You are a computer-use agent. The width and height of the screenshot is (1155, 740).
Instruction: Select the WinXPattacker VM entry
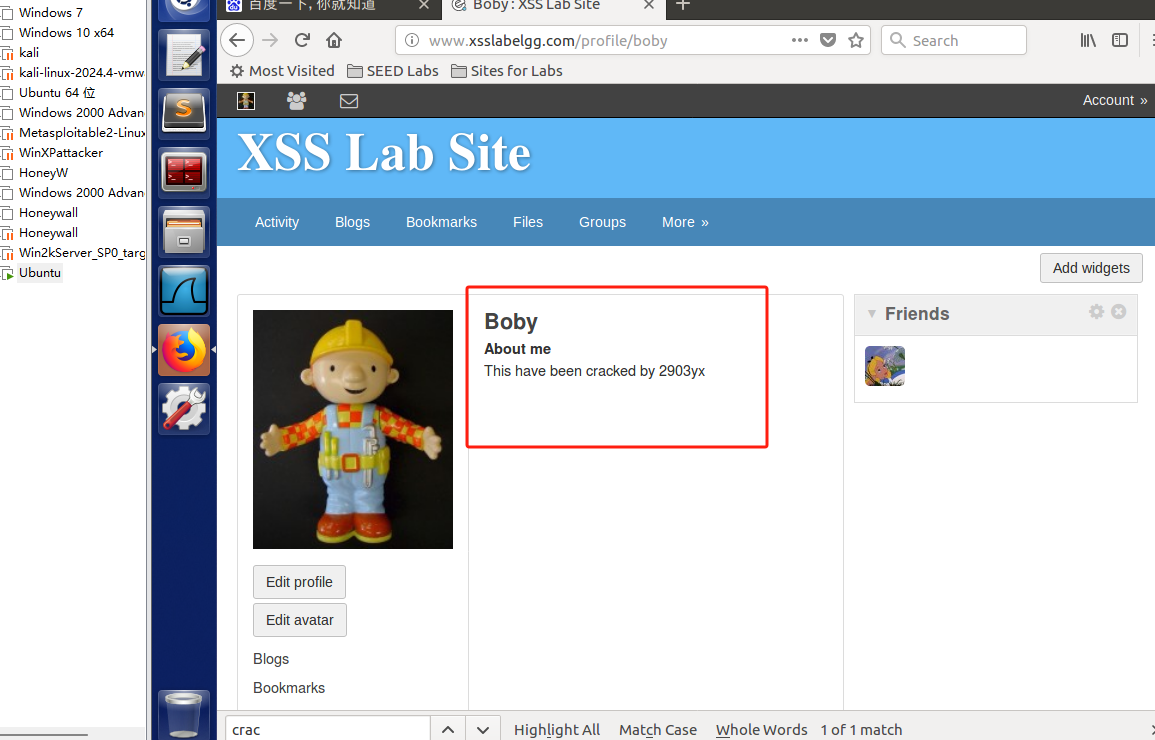[60, 152]
